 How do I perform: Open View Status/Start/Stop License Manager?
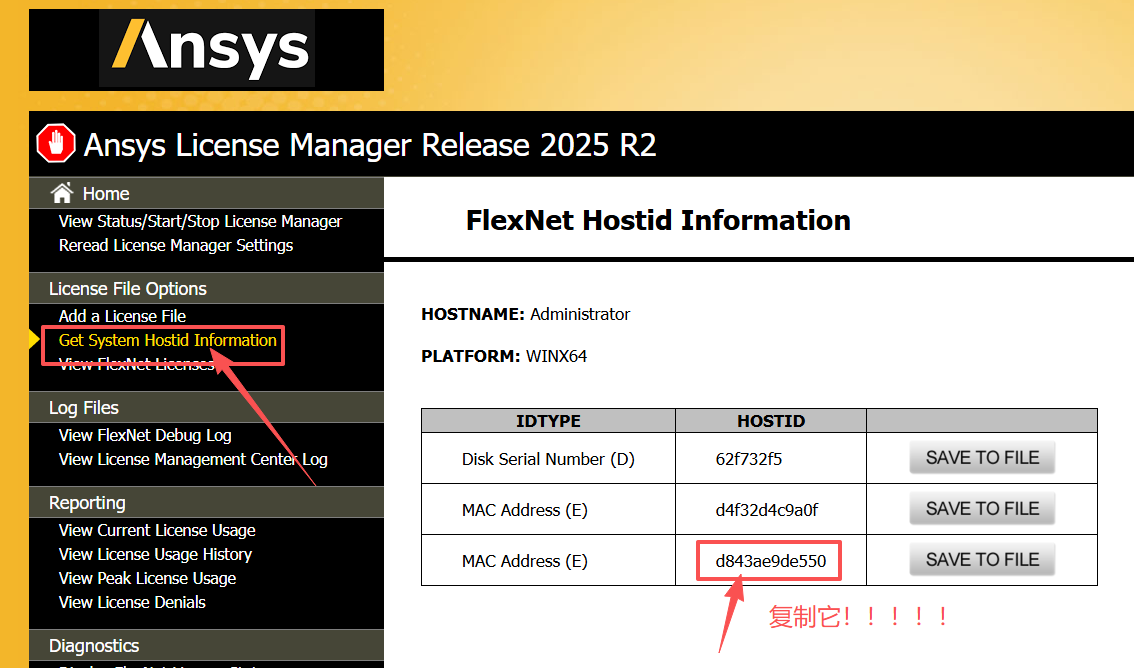coord(200,221)
